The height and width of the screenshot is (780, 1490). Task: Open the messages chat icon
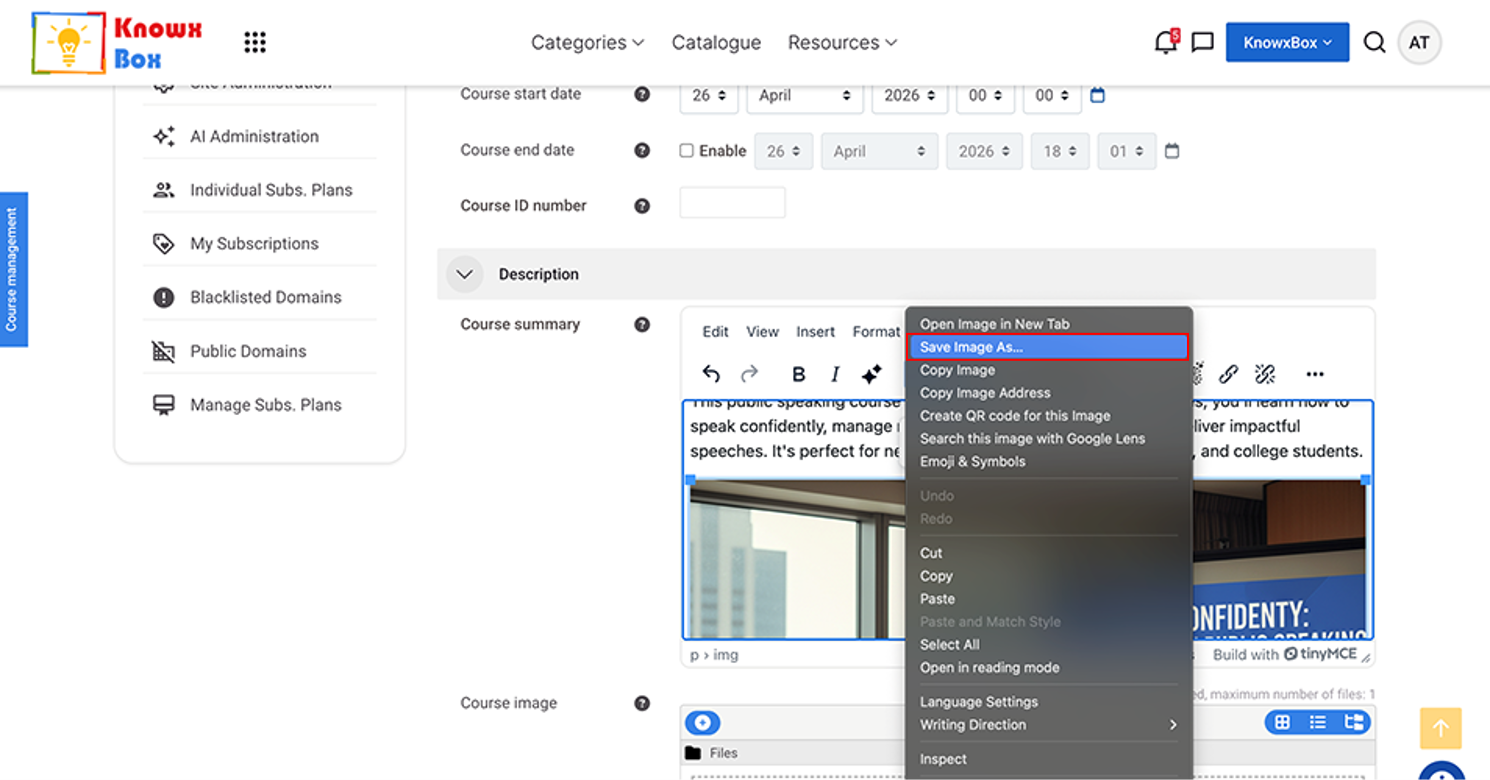click(1203, 42)
